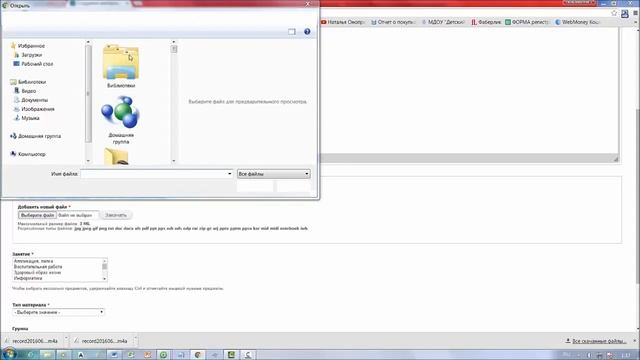640x360 pixels.
Task: Click the letter A taskbar icon
Action: [81, 355]
